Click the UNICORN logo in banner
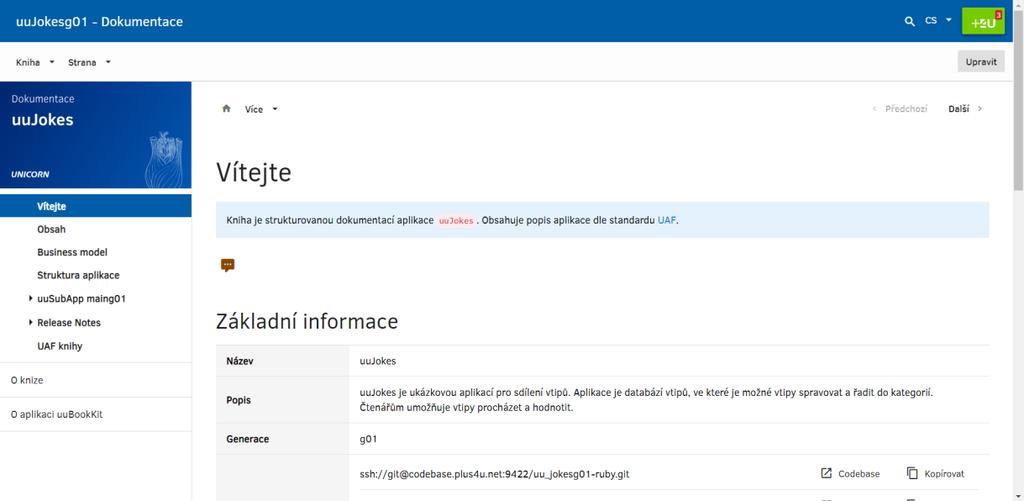The image size is (1024, 501). pos(30,174)
